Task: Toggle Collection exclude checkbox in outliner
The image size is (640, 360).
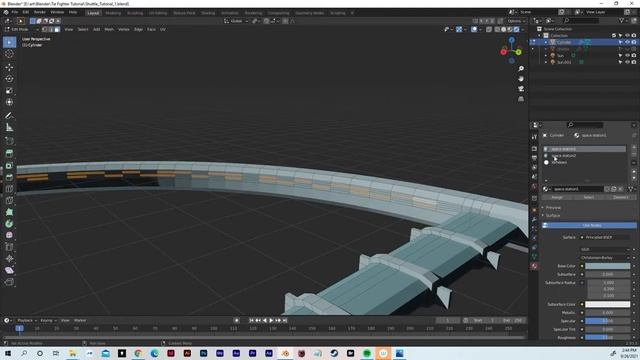Action: click(614, 36)
